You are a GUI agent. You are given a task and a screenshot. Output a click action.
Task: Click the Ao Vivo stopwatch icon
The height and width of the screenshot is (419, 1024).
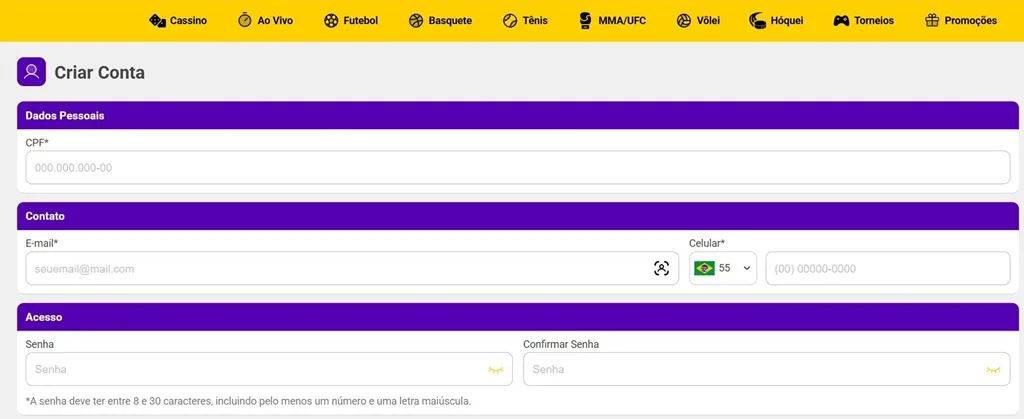(x=245, y=20)
